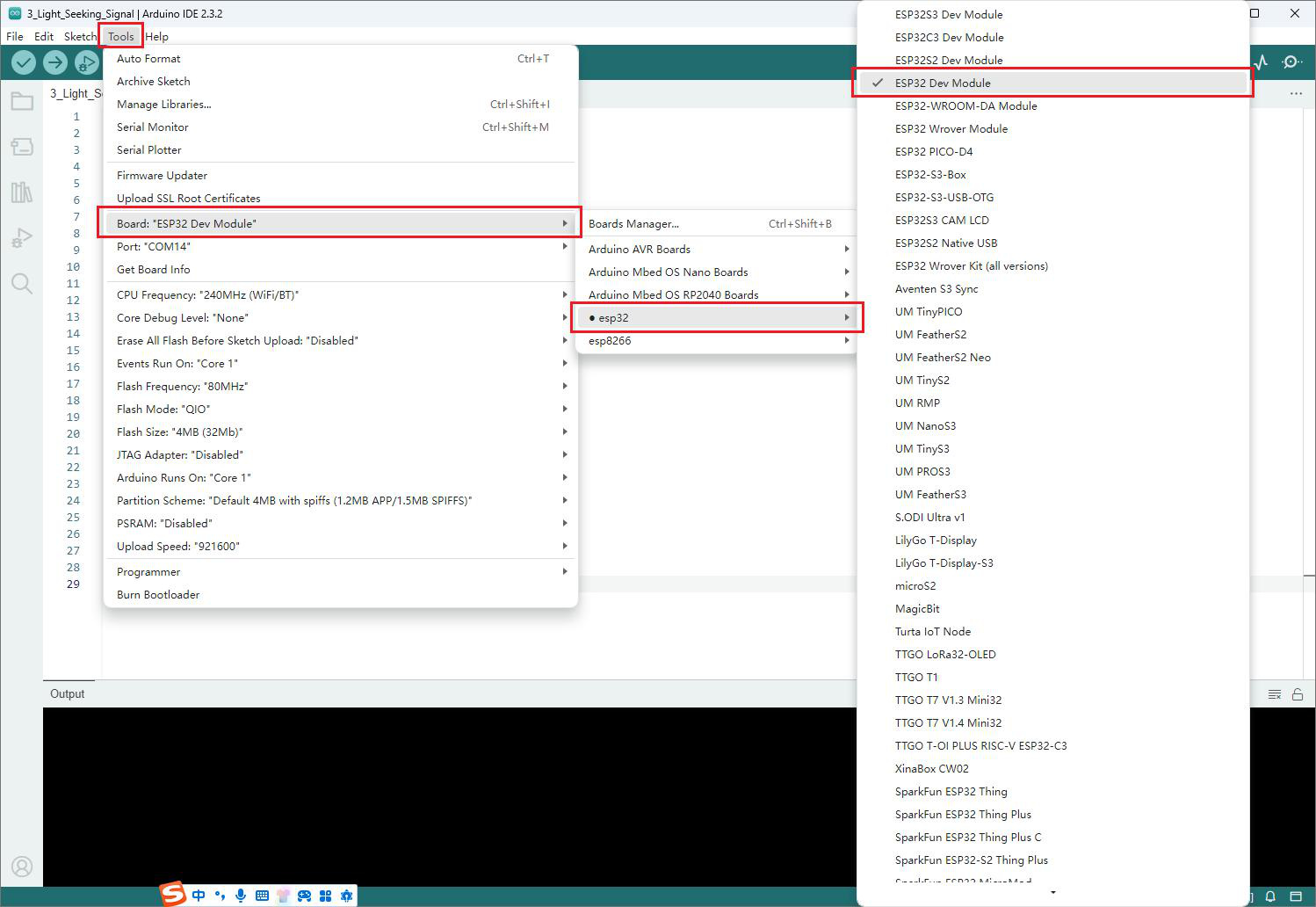1316x907 pixels.
Task: Expand the esp8266 boards submenu
Action: [718, 340]
